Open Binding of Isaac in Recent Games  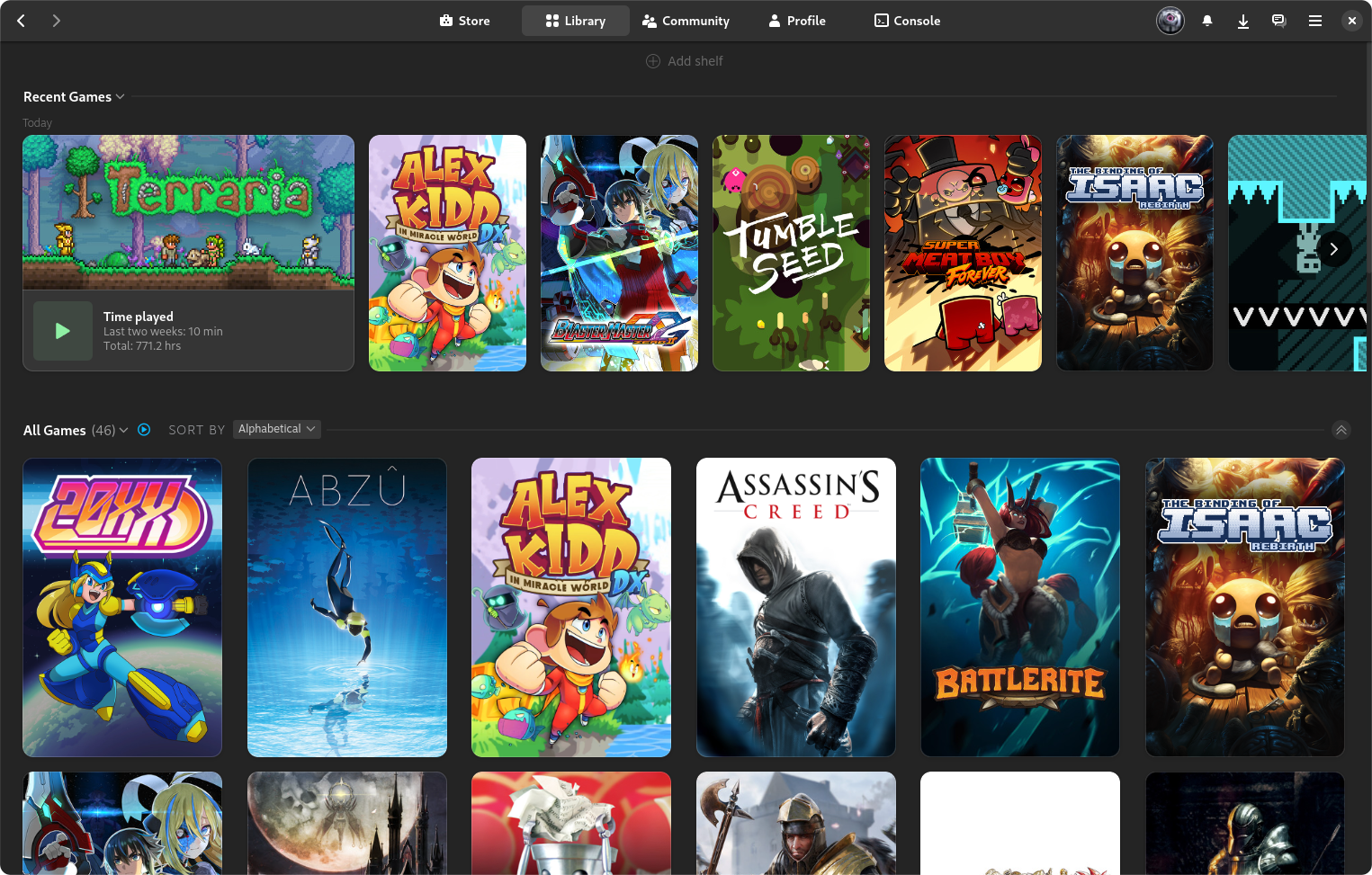(x=1134, y=253)
